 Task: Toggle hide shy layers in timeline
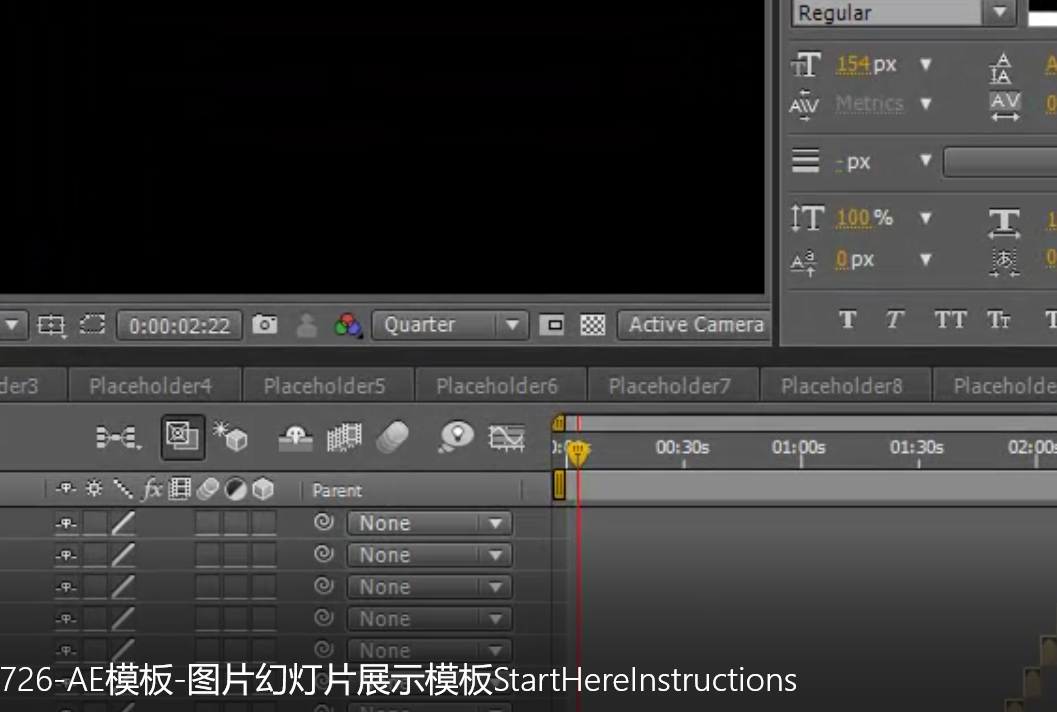[295, 438]
